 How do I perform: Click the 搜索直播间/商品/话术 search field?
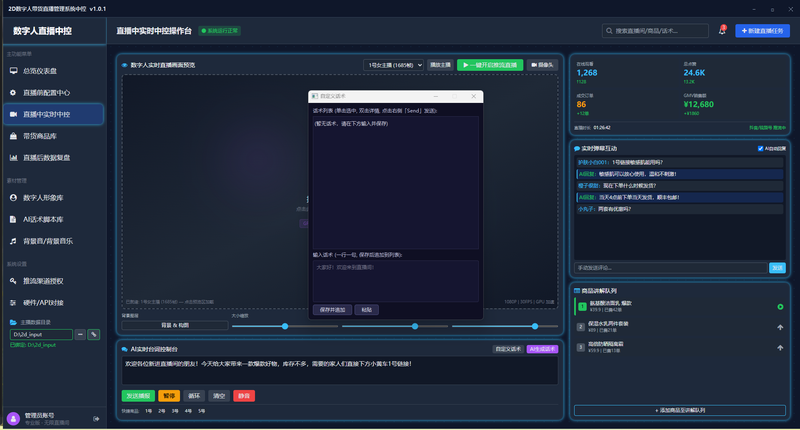pyautogui.click(x=655, y=31)
